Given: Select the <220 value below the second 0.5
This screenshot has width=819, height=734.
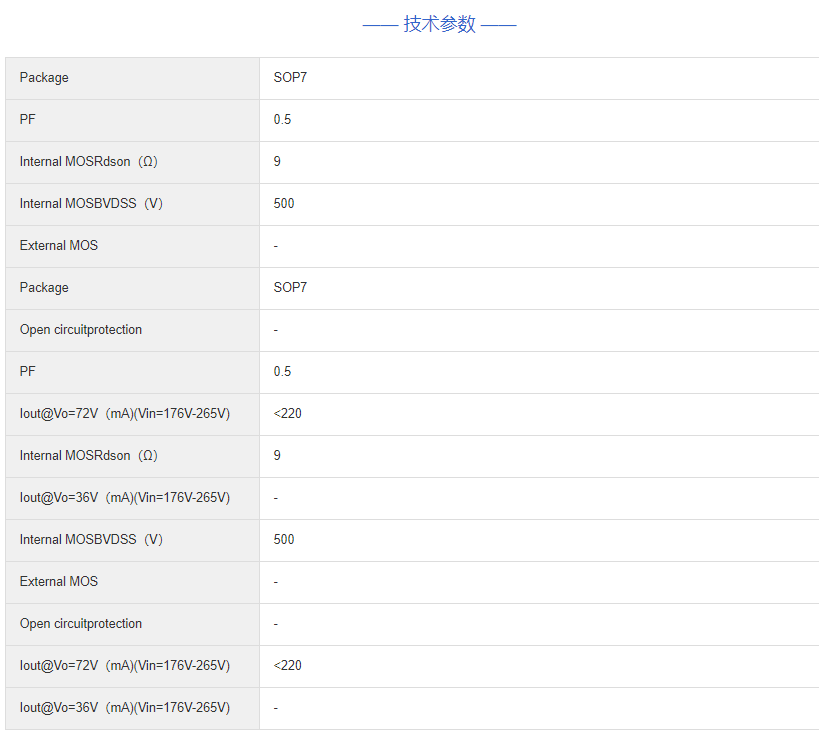Looking at the screenshot, I should [287, 414].
